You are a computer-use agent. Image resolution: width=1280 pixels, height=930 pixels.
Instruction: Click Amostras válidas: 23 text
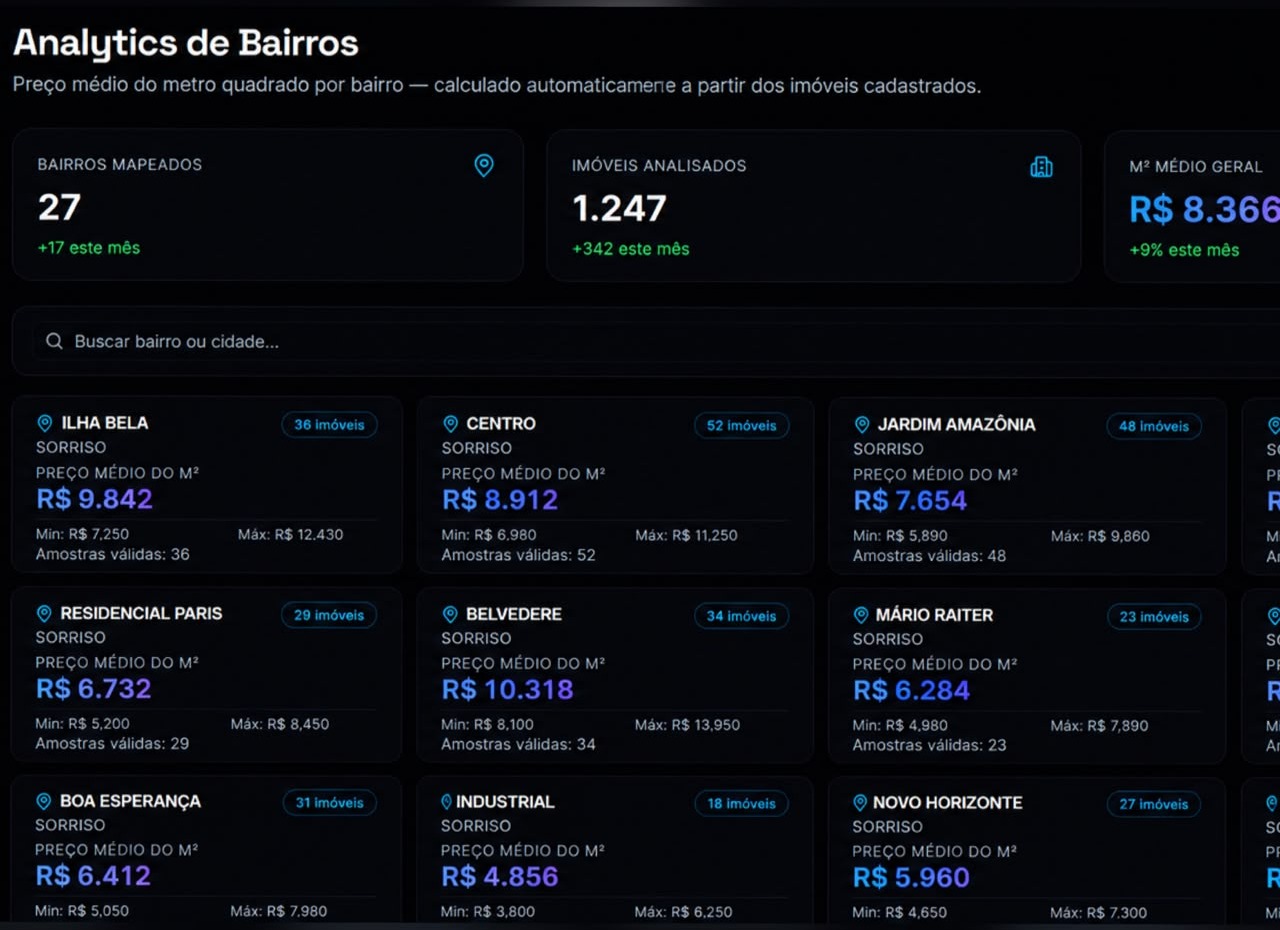[x=929, y=745]
